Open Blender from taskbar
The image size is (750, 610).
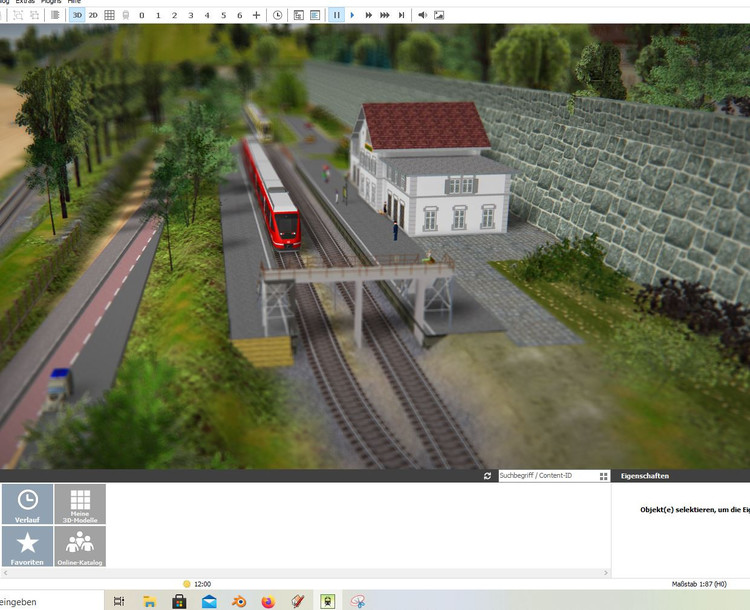click(239, 601)
